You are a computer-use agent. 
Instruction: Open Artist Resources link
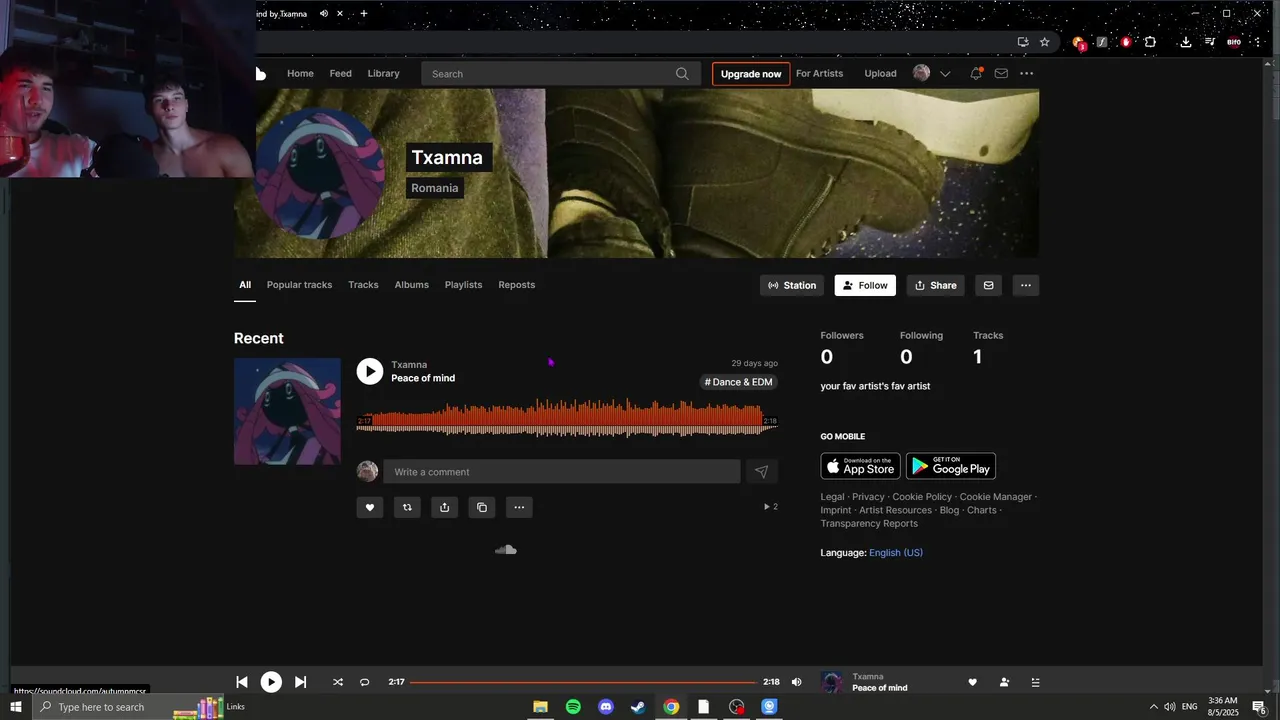click(895, 510)
